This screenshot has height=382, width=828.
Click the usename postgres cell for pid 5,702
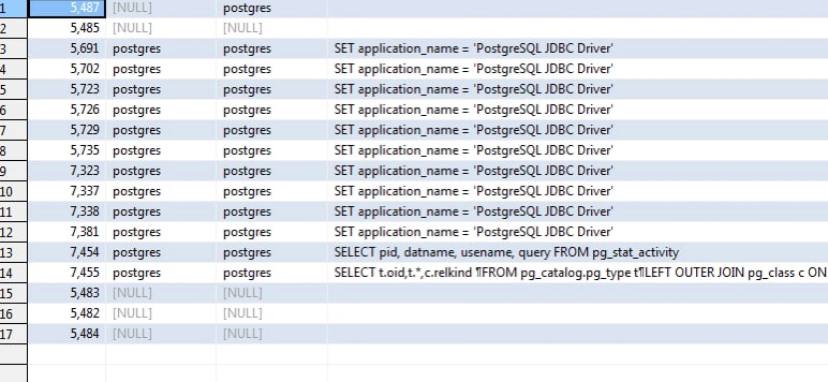271,69
